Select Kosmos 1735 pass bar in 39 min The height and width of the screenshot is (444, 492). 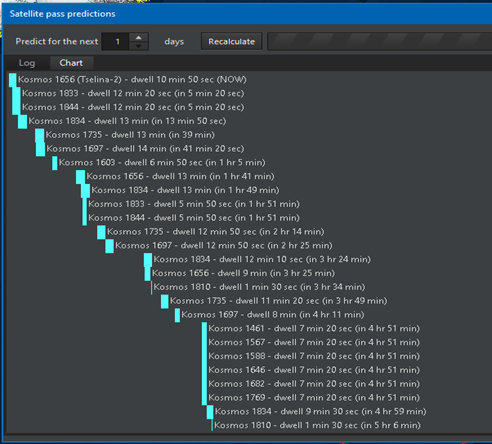pyautogui.click(x=40, y=135)
